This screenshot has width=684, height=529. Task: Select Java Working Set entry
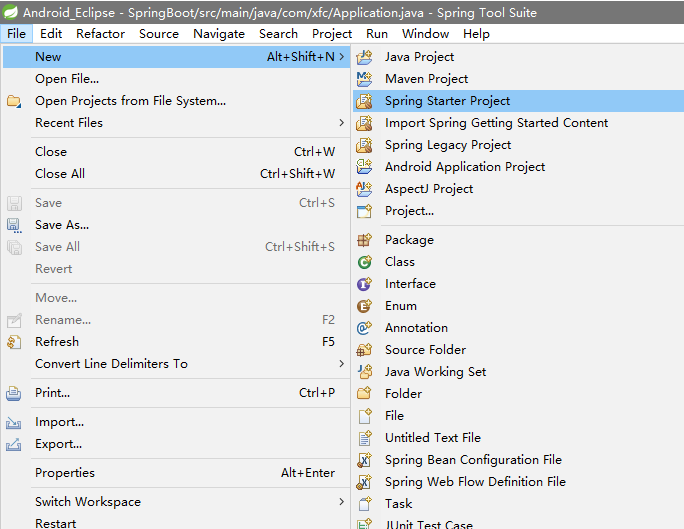pos(518,372)
